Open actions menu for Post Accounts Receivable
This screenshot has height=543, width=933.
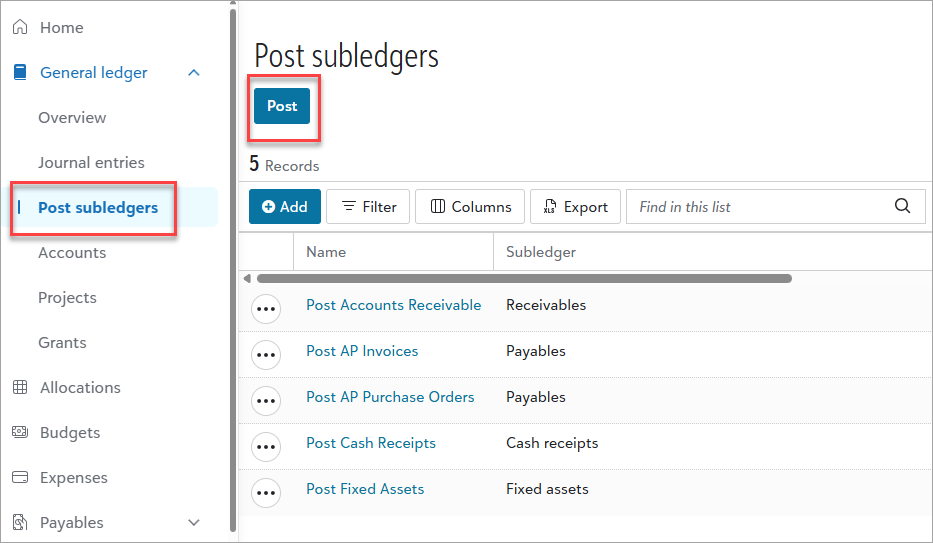click(265, 309)
